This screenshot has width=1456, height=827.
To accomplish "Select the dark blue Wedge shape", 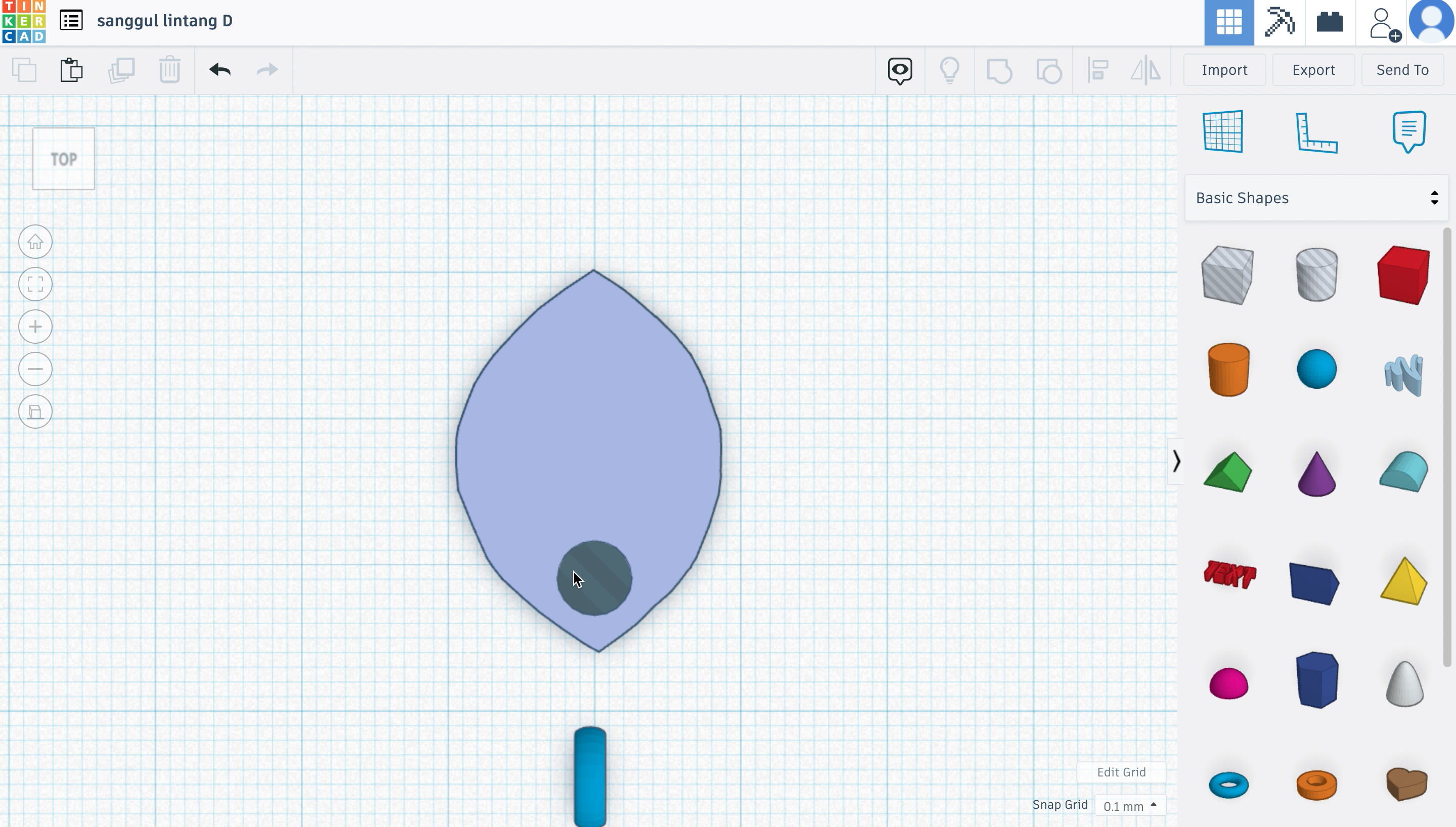I will 1314,584.
